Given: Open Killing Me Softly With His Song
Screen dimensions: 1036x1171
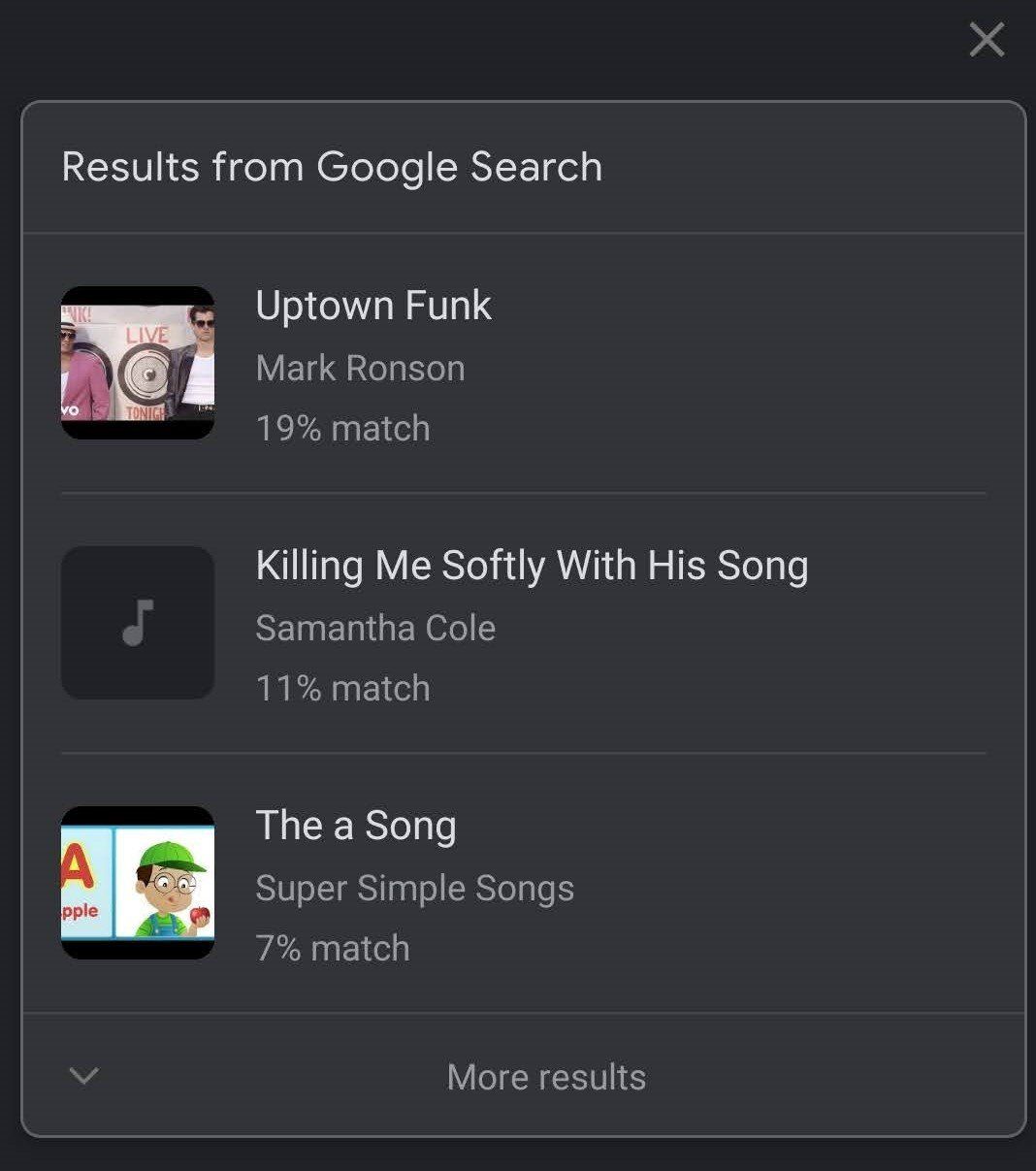Looking at the screenshot, I should coord(532,566).
